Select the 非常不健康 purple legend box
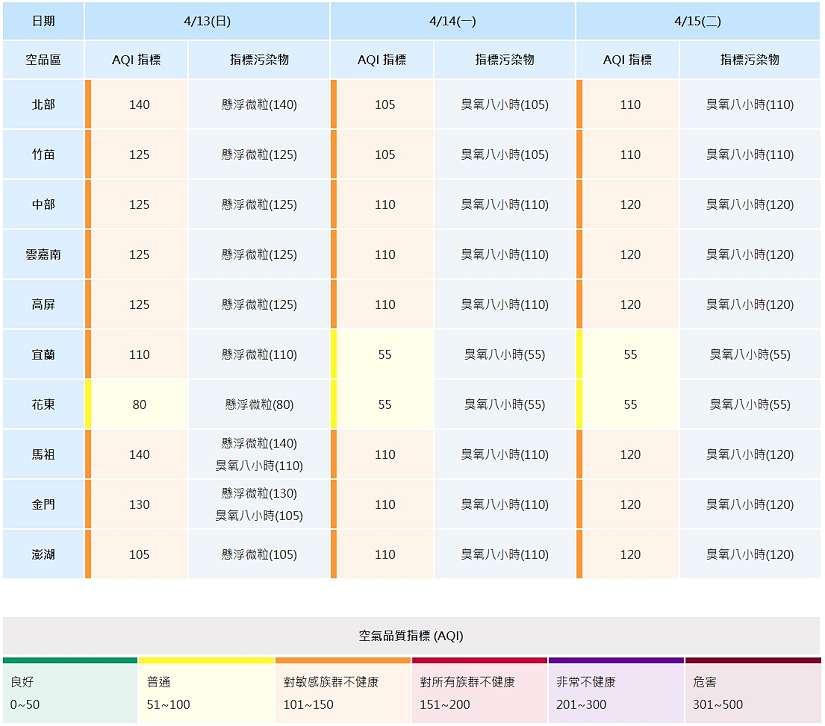The image size is (825, 726). (615, 692)
